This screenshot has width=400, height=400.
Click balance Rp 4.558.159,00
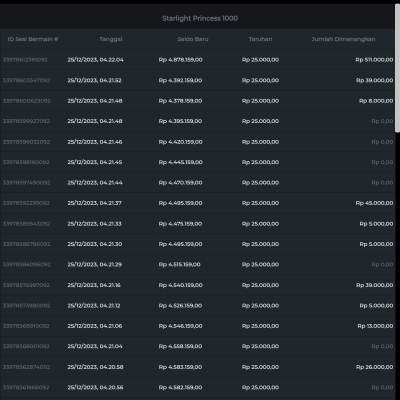click(180, 346)
